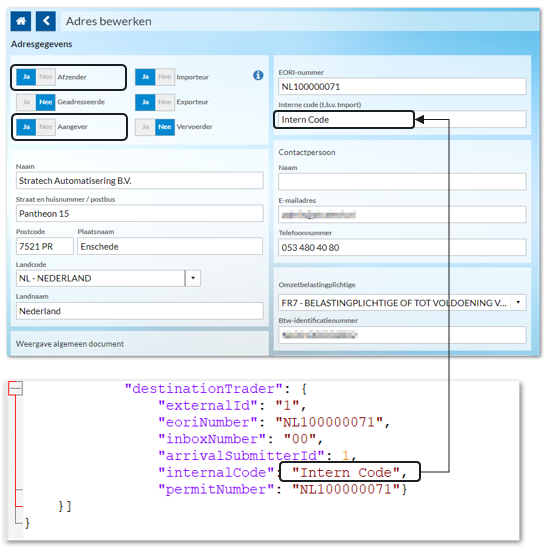Focus the EORI-nummer input field

(x=402, y=87)
